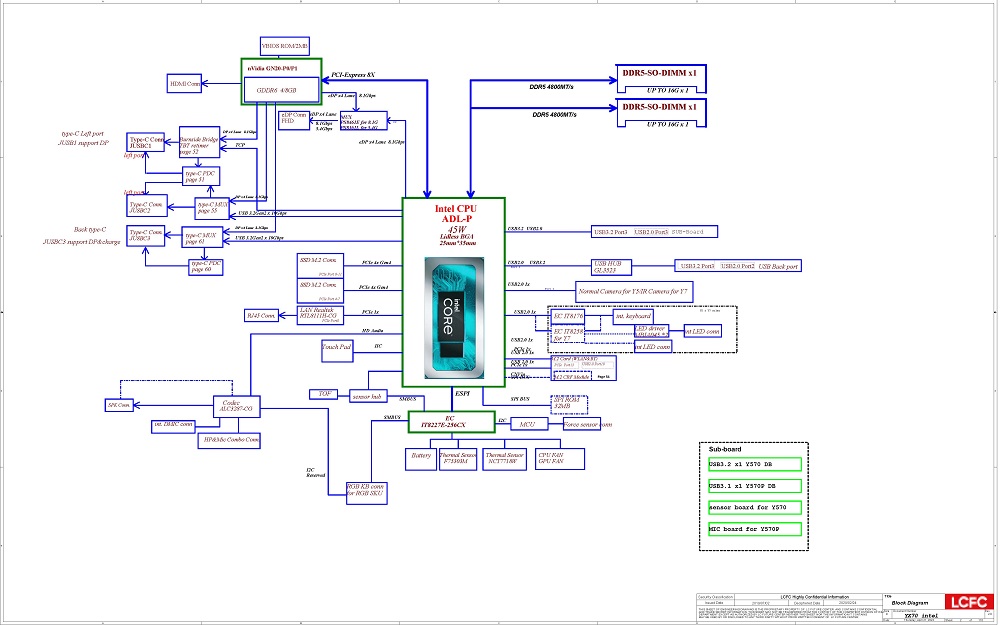Click the Sub-board legend heading

coord(725,449)
